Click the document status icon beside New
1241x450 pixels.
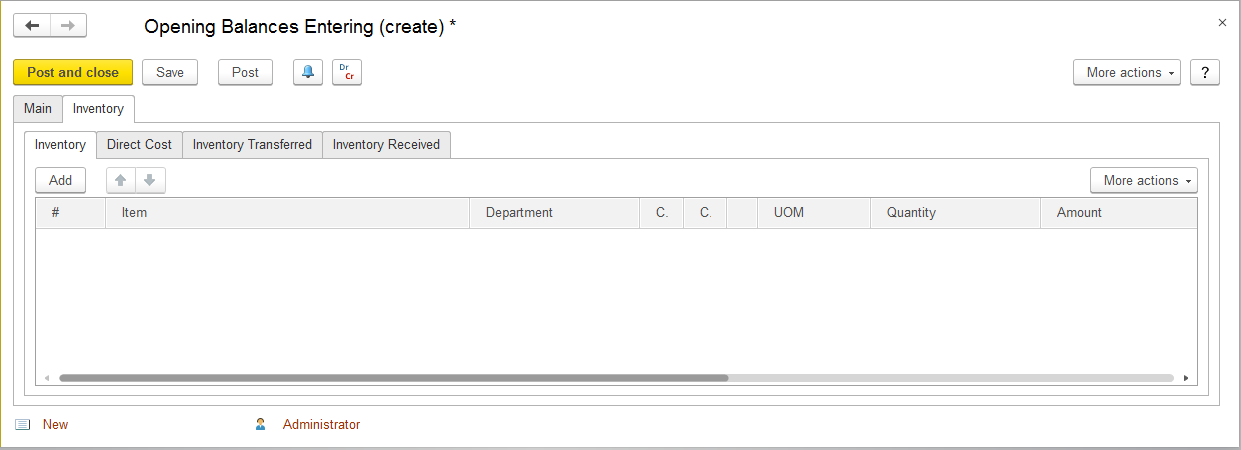[22, 425]
